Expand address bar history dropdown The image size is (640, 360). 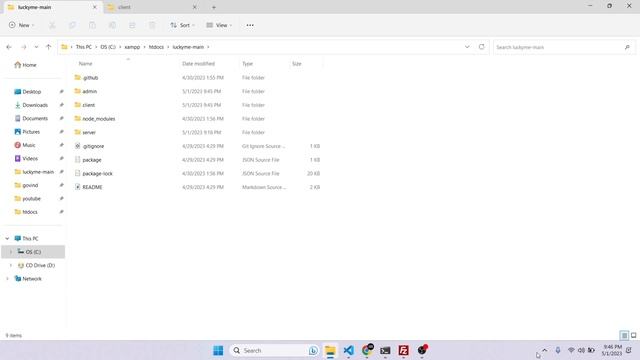[467, 47]
